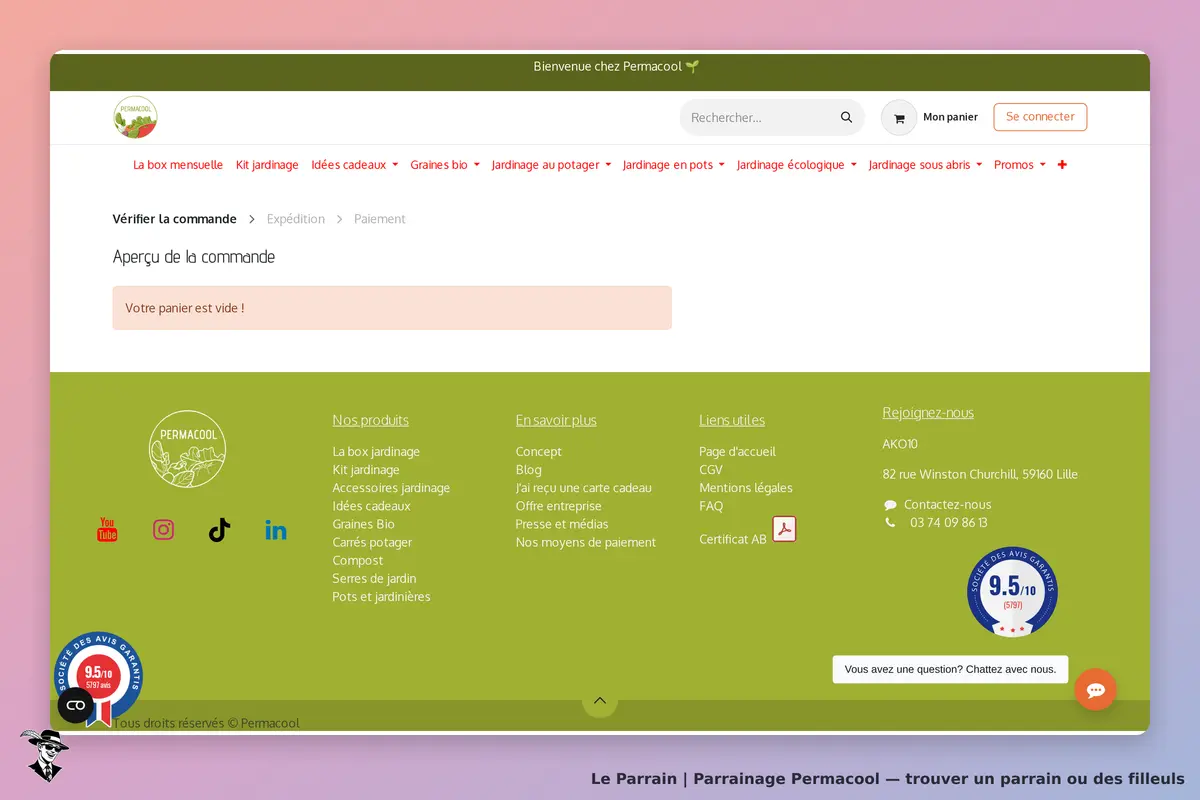Open Nos moyens de paiement link

(x=586, y=542)
